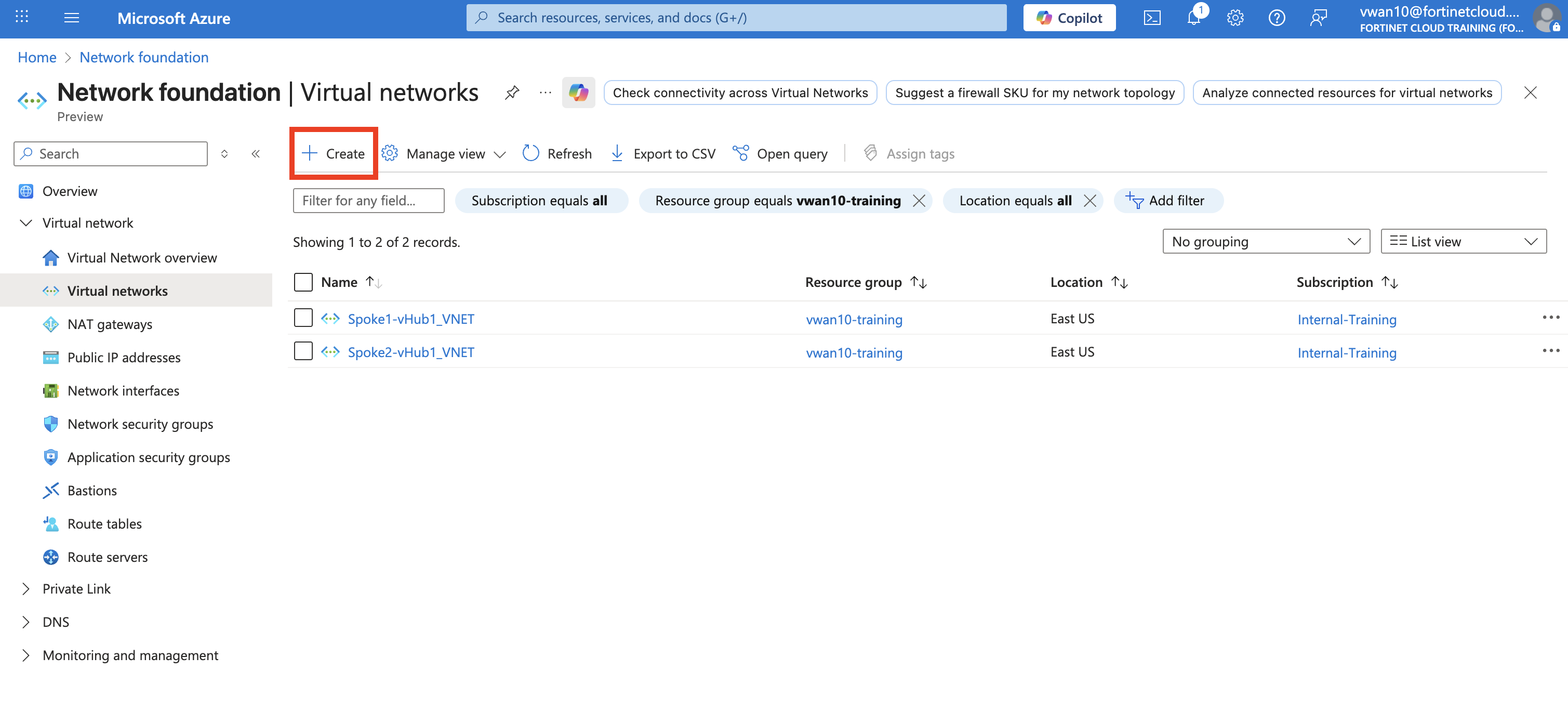Image resolution: width=1568 pixels, height=710 pixels.
Task: Select NAT gateways in sidebar
Action: click(x=110, y=324)
